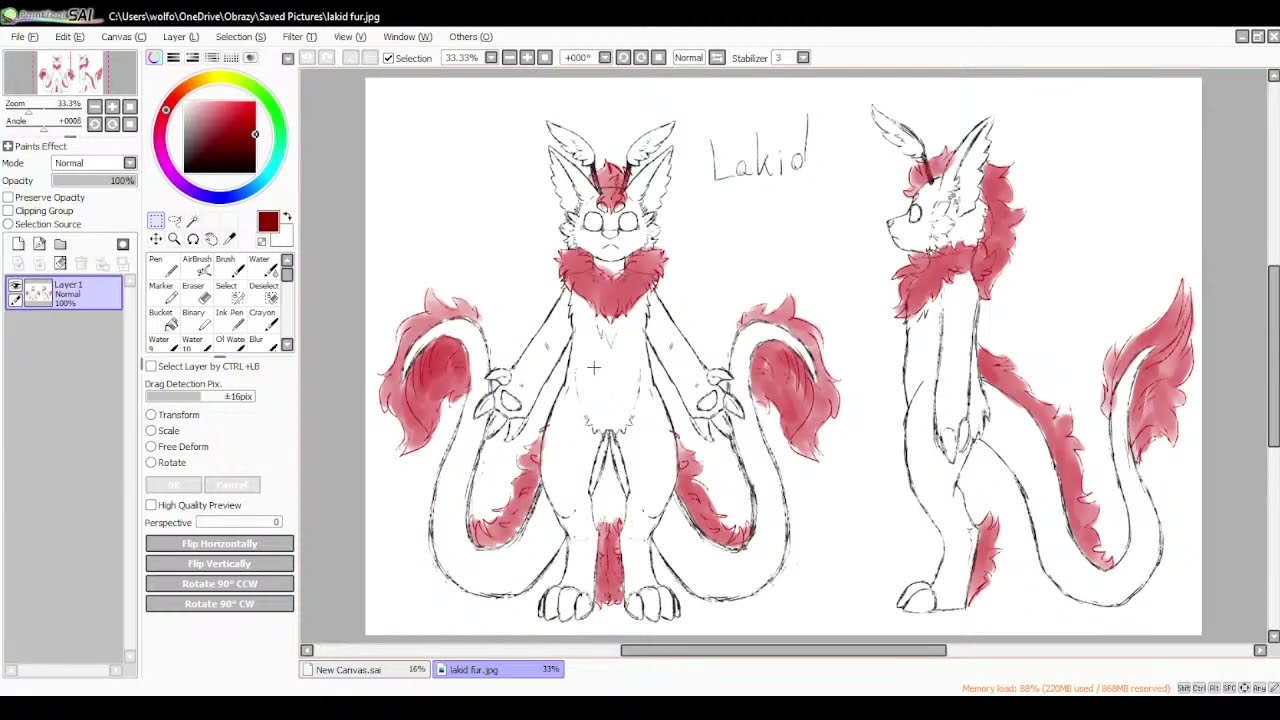
Task: Open the Canvas menu
Action: point(124,37)
